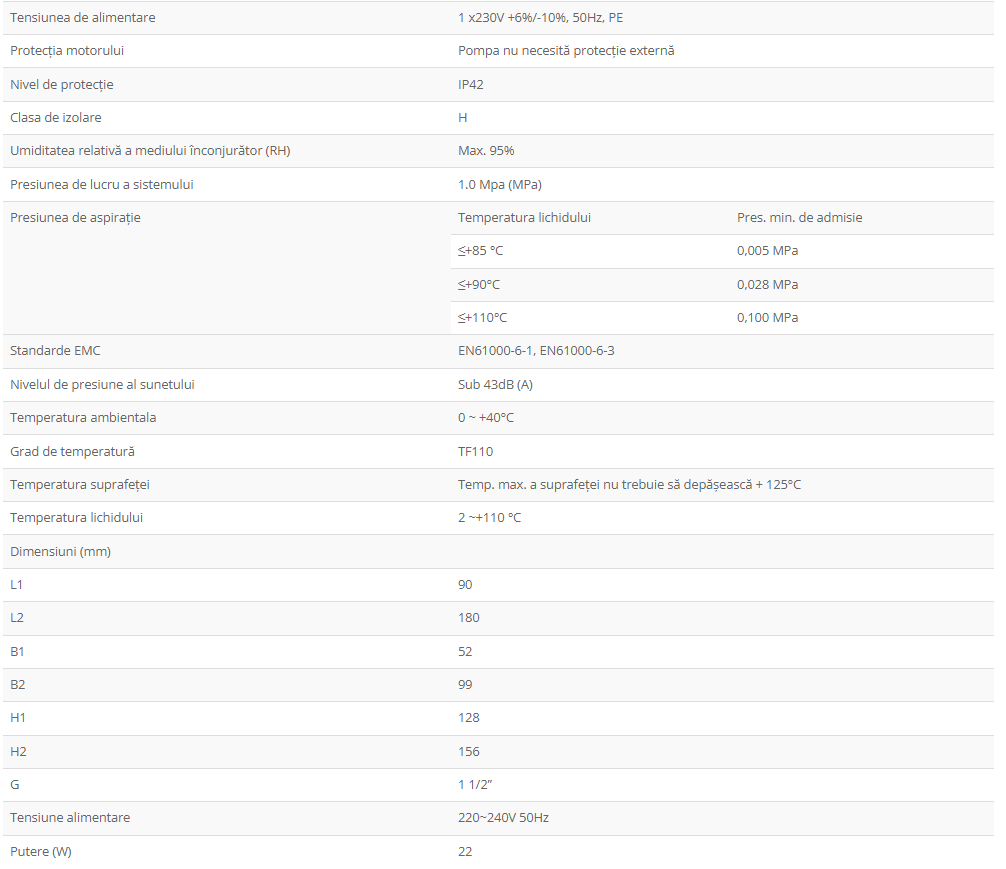
Task: Select the 'Putere (W)' row label
Action: 41,852
